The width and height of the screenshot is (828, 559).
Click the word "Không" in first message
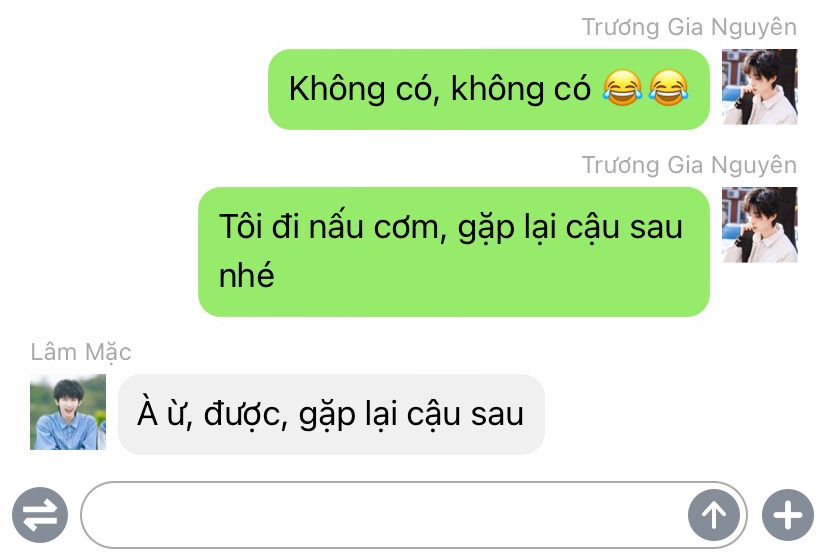[337, 89]
